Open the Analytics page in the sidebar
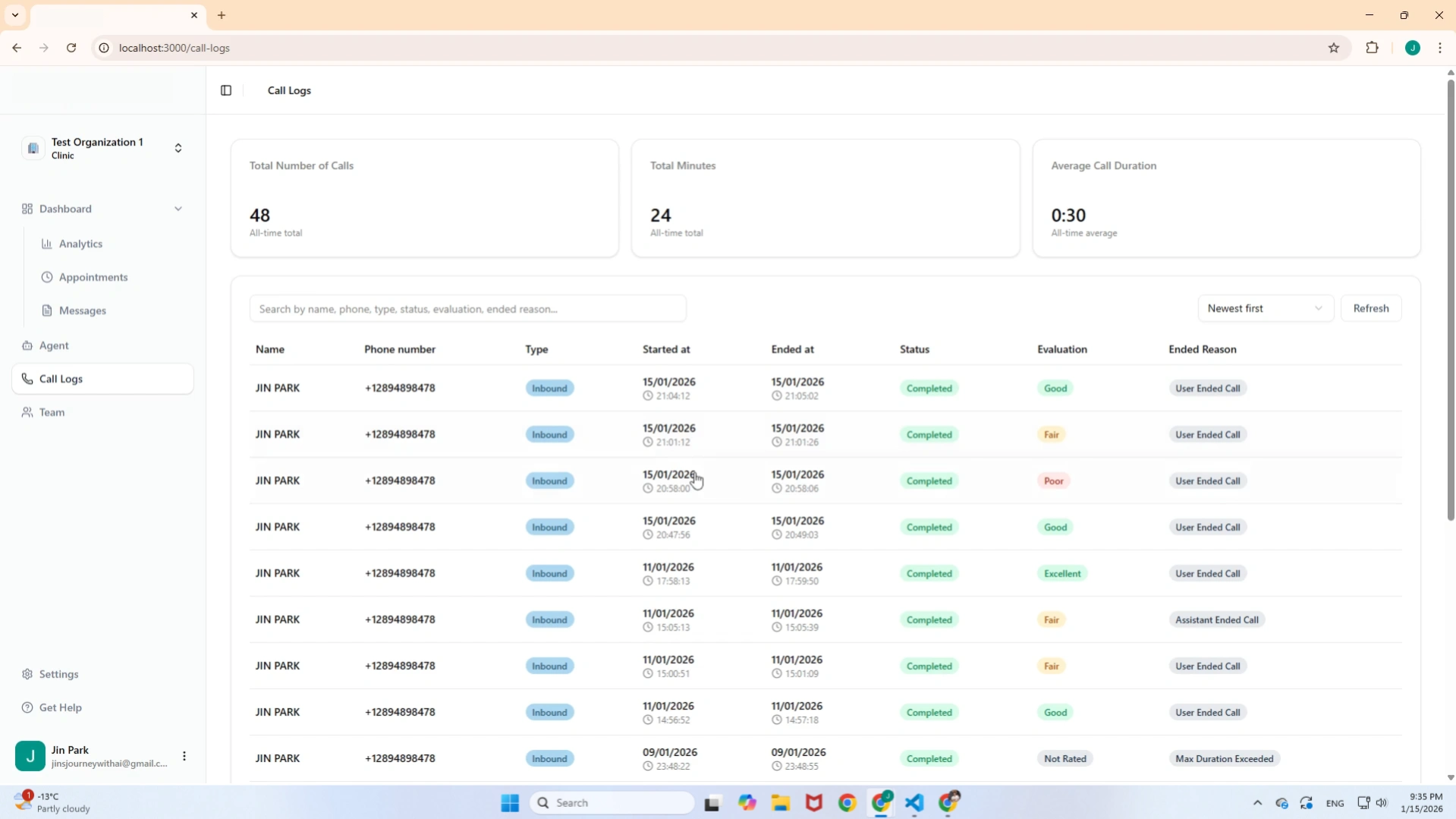The image size is (1456, 819). point(80,244)
